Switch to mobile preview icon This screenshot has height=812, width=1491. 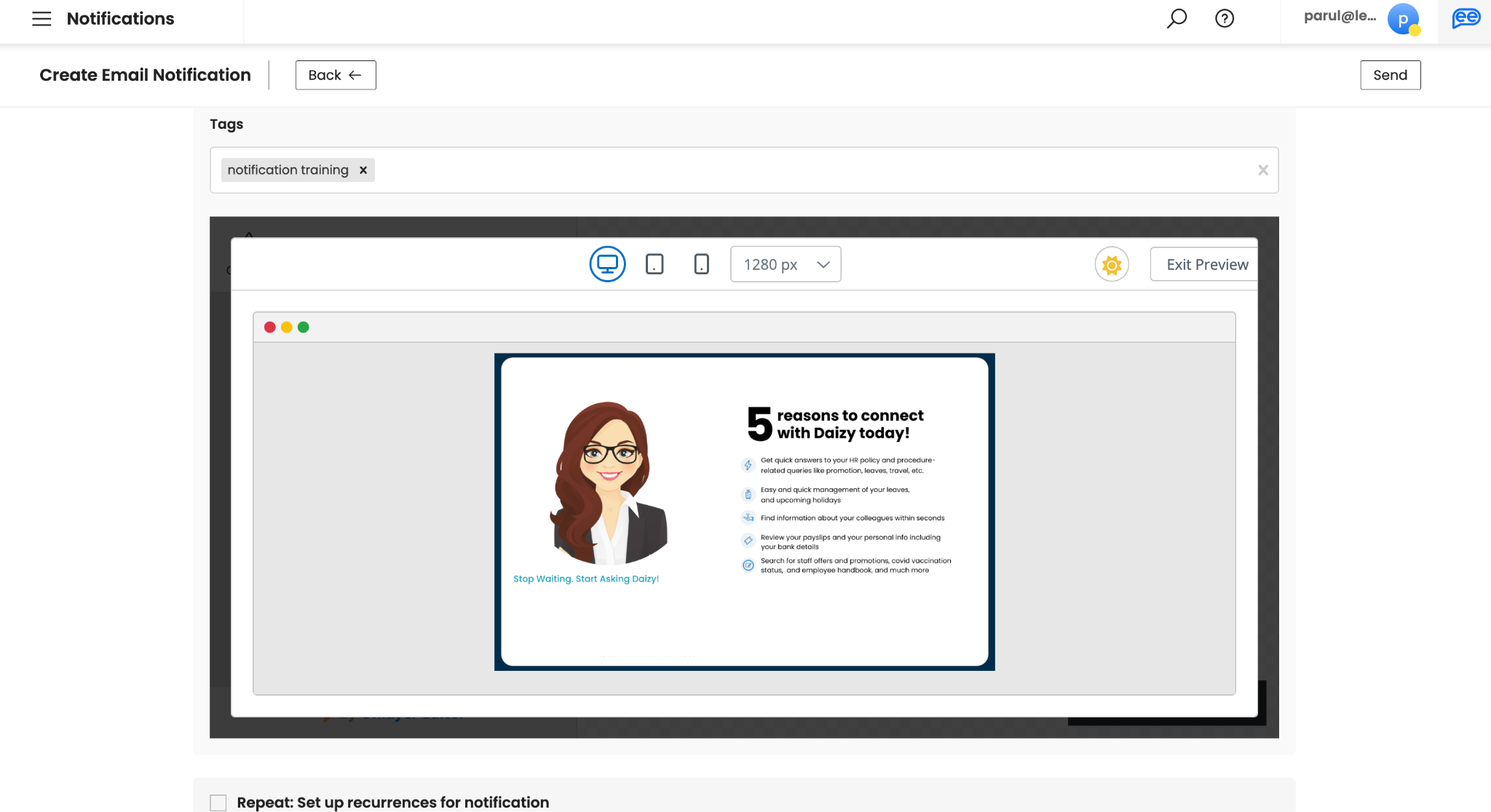coord(701,264)
